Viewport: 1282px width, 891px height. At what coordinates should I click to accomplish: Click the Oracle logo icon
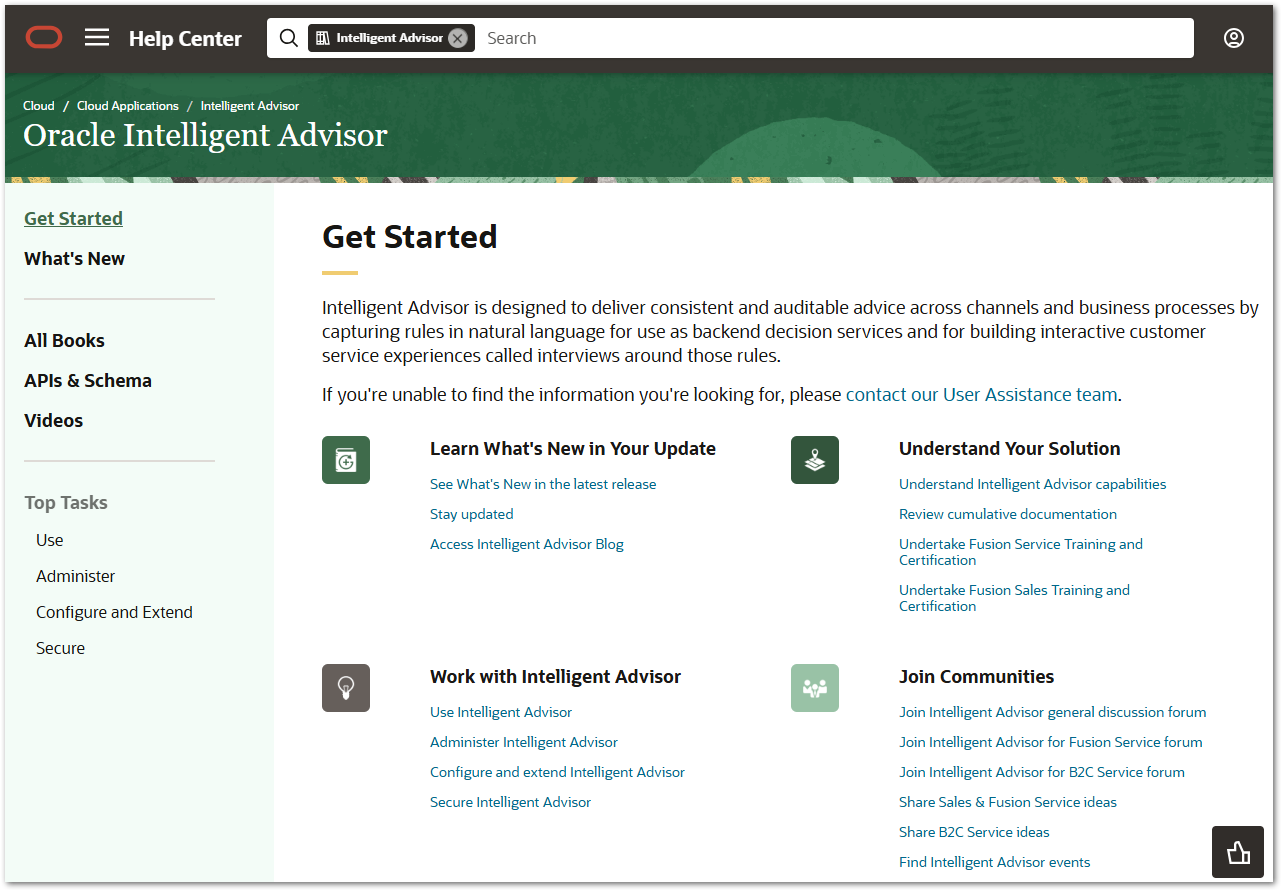click(x=44, y=38)
